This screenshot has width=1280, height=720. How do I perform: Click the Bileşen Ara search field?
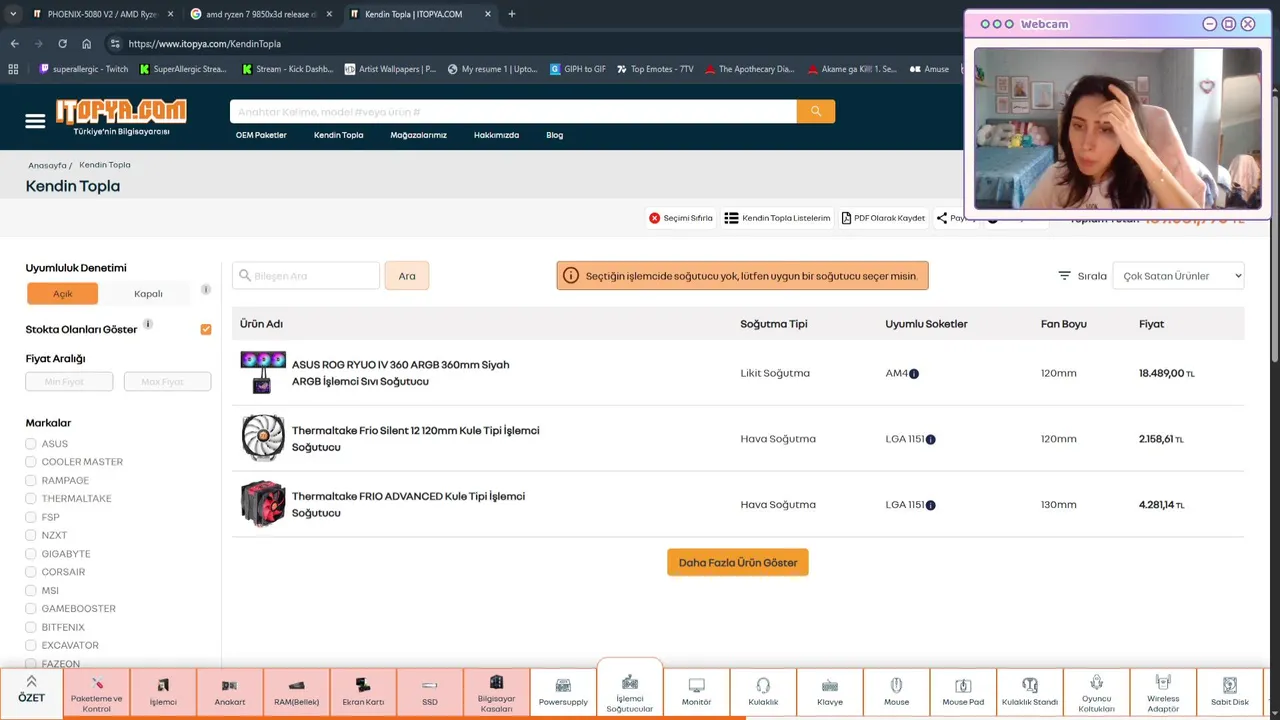[x=306, y=276]
